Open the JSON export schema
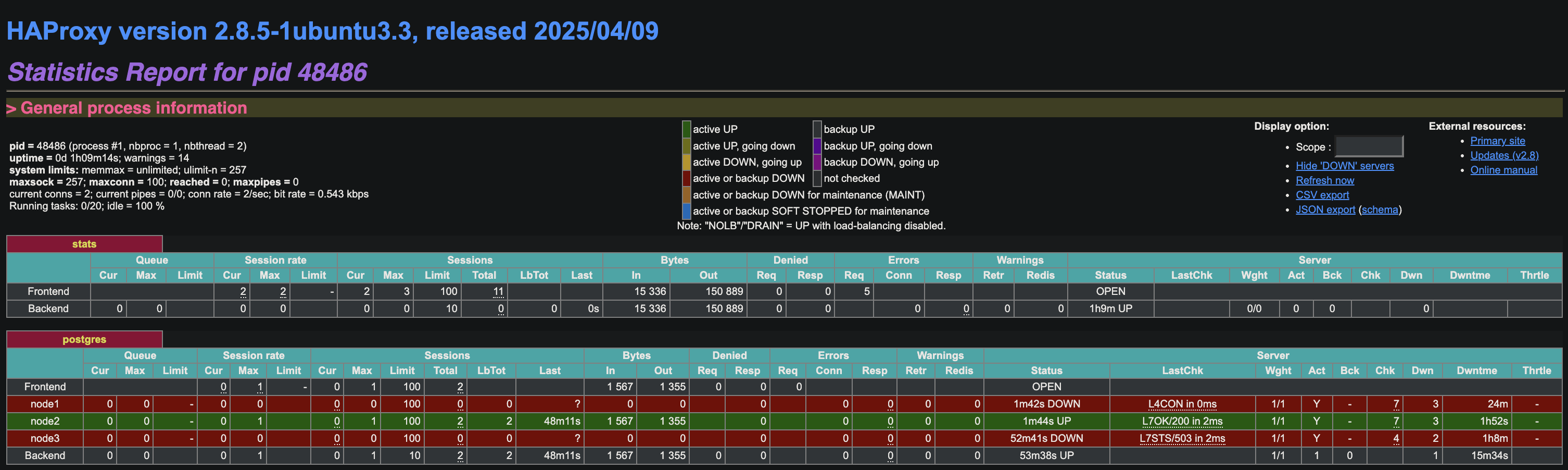This screenshot has height=470, width=1568. coord(1380,209)
